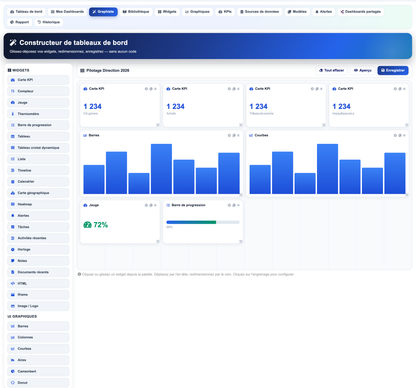Image resolution: width=416 pixels, height=388 pixels.
Task: Add an HTML widget from the palette
Action: [38, 283]
